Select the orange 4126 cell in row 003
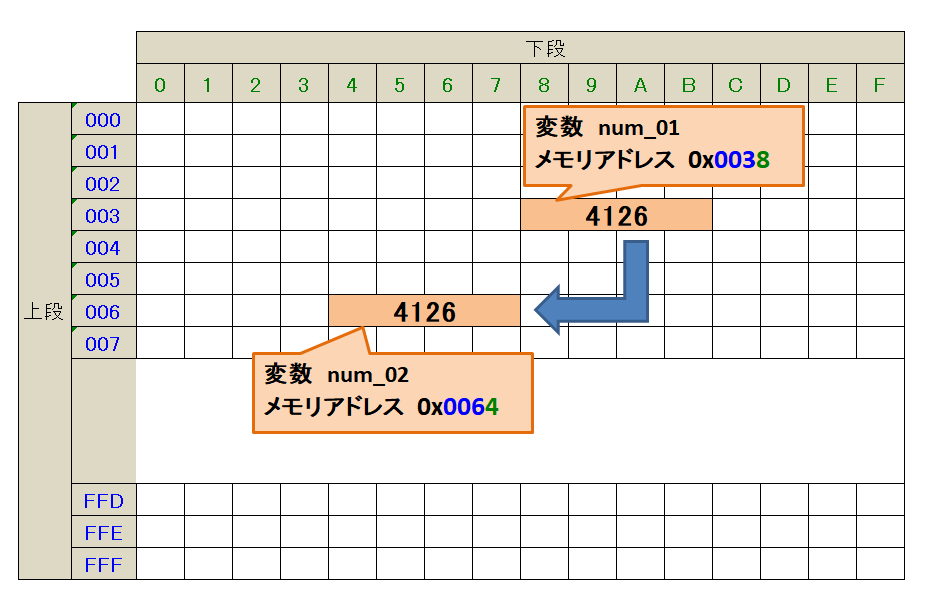 point(616,216)
